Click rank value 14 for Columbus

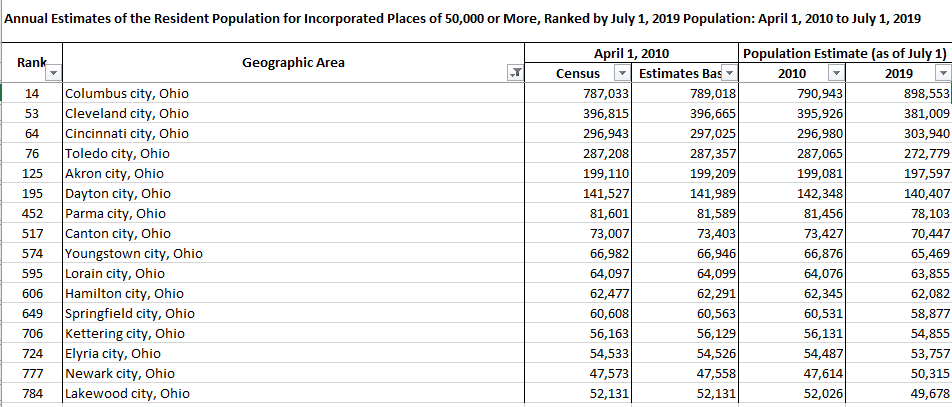32,94
